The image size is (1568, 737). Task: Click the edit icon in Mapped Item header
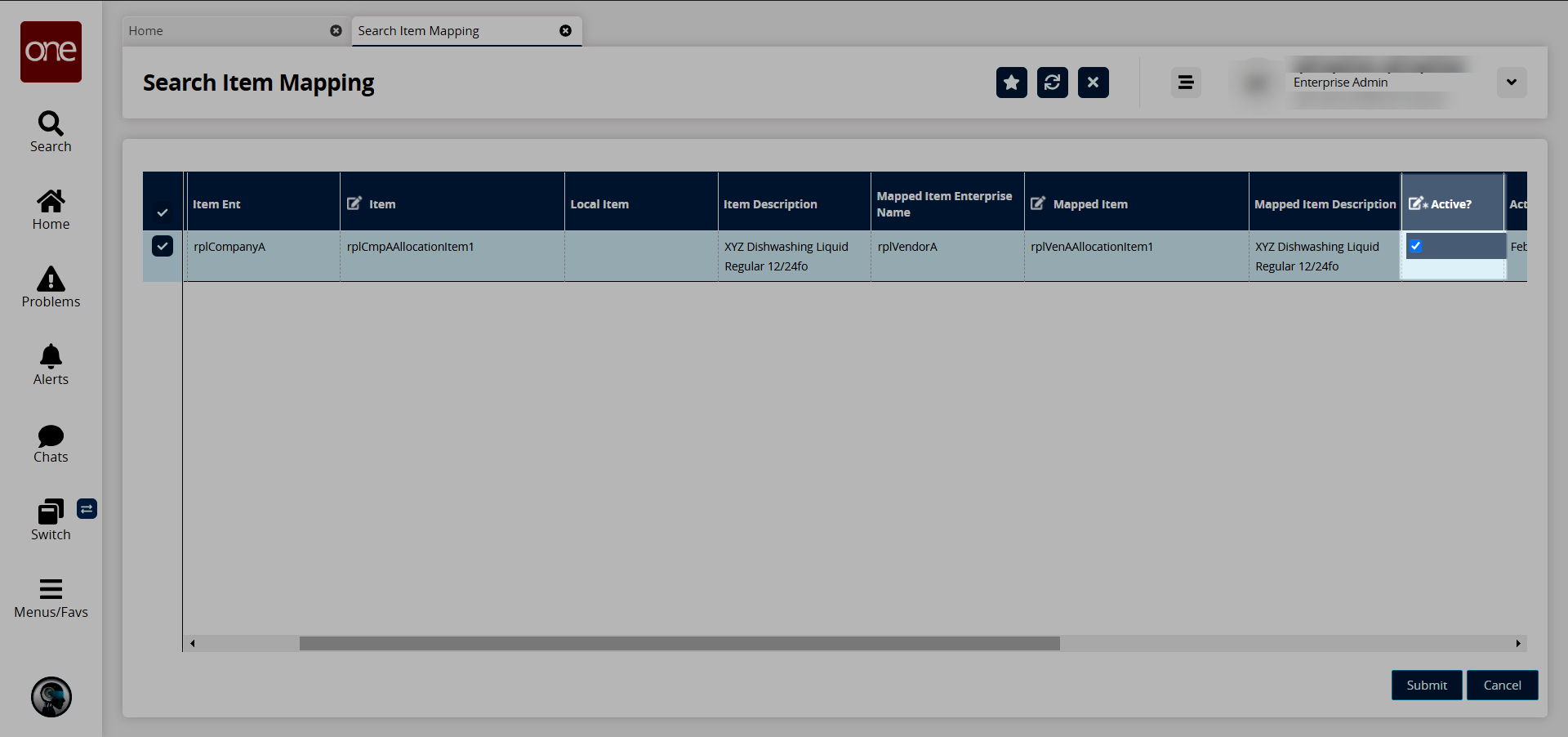click(x=1038, y=203)
